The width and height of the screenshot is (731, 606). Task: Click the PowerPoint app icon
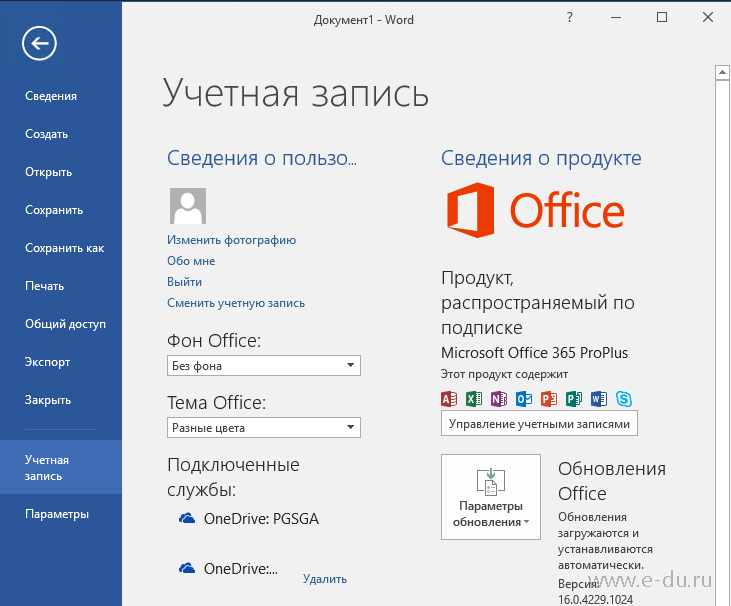click(x=549, y=399)
